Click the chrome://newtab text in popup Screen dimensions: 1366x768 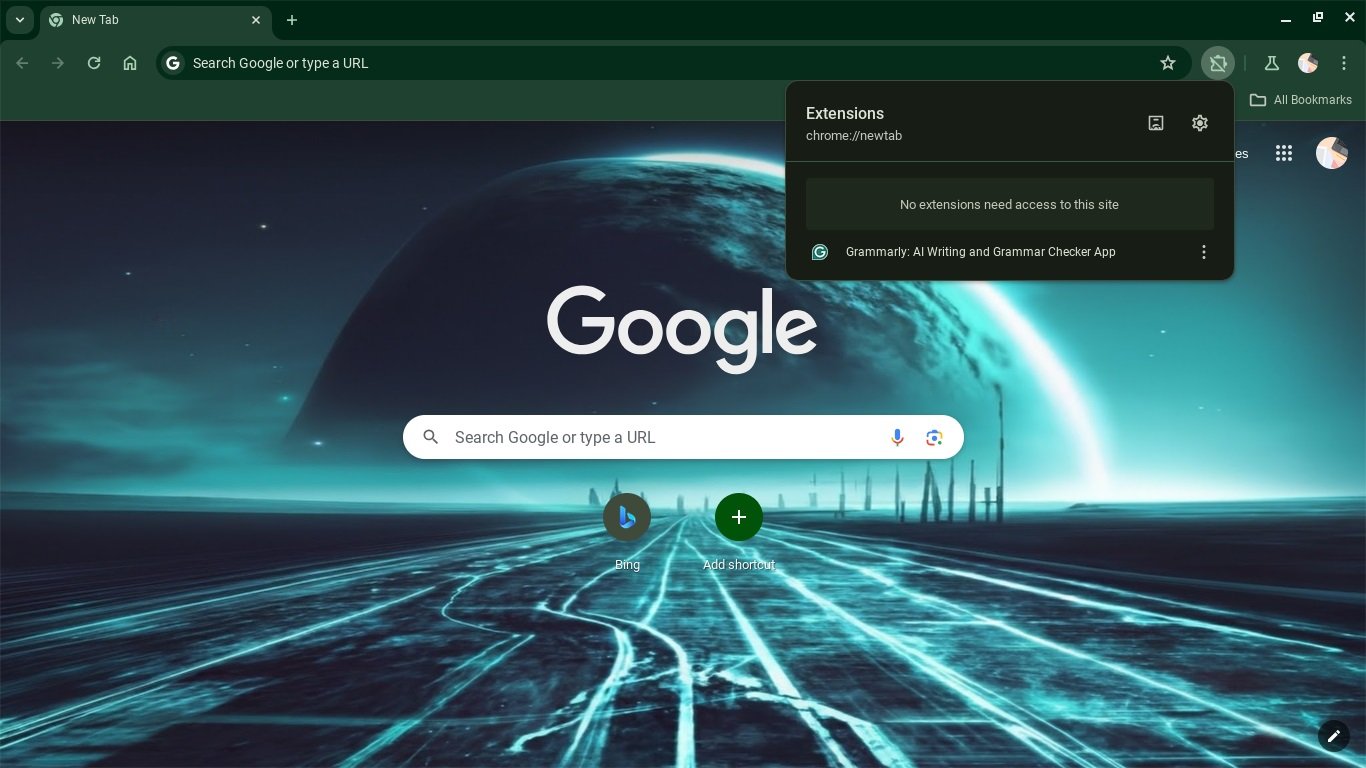[x=854, y=136]
